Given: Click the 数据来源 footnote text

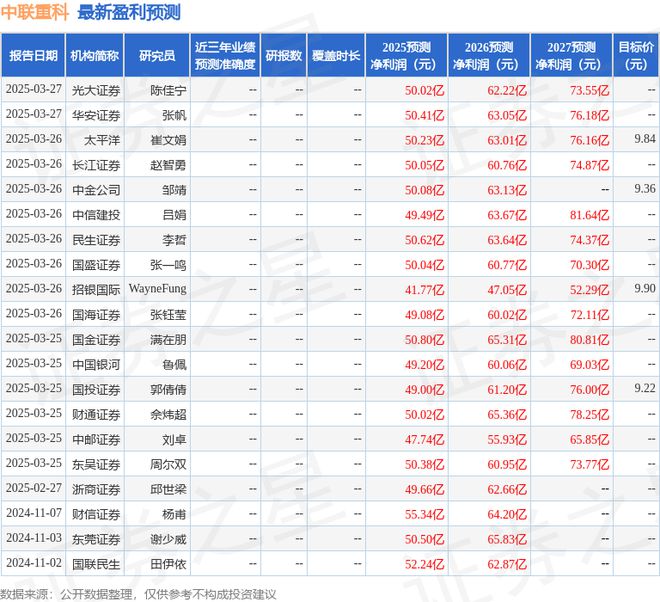Looking at the screenshot, I should click(x=138, y=594).
